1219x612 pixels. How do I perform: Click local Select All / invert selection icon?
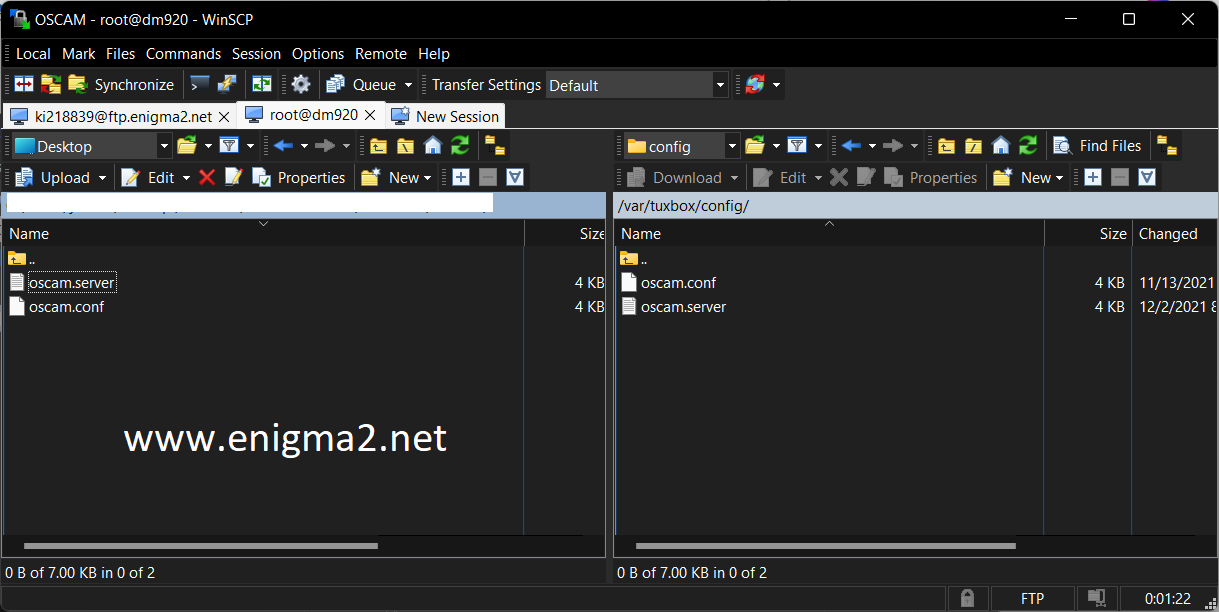[x=515, y=177]
